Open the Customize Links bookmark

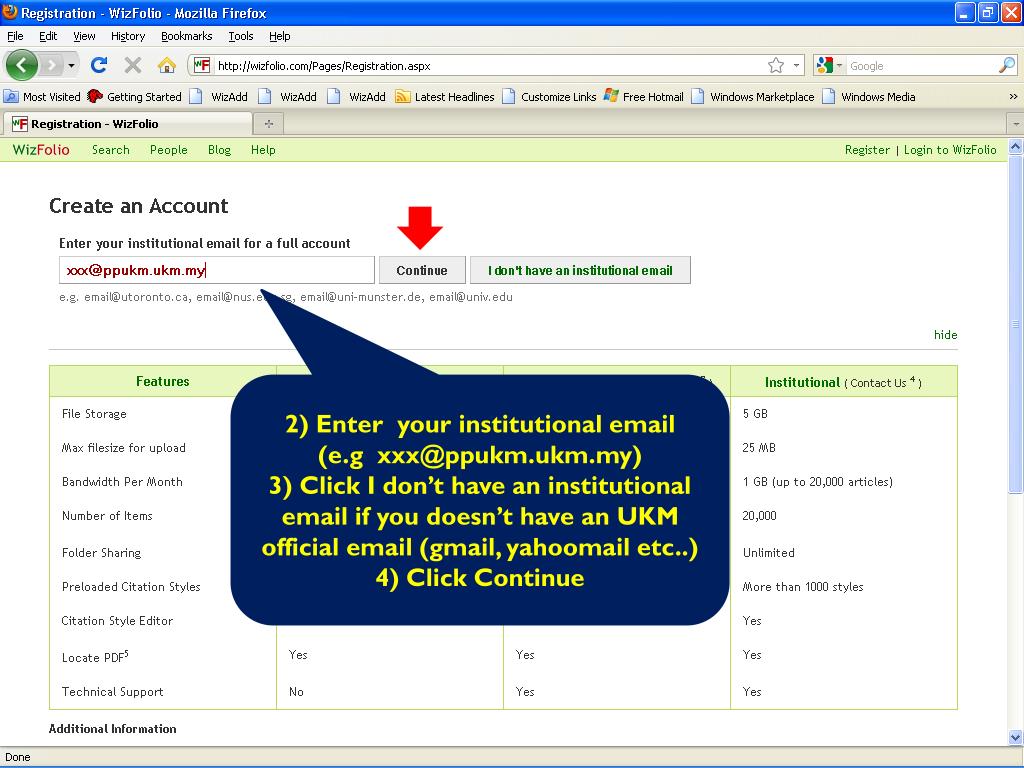click(549, 97)
